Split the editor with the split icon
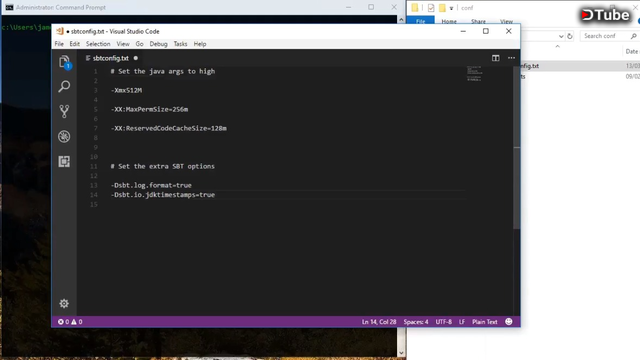Screen dimensions: 640x360 496,58
